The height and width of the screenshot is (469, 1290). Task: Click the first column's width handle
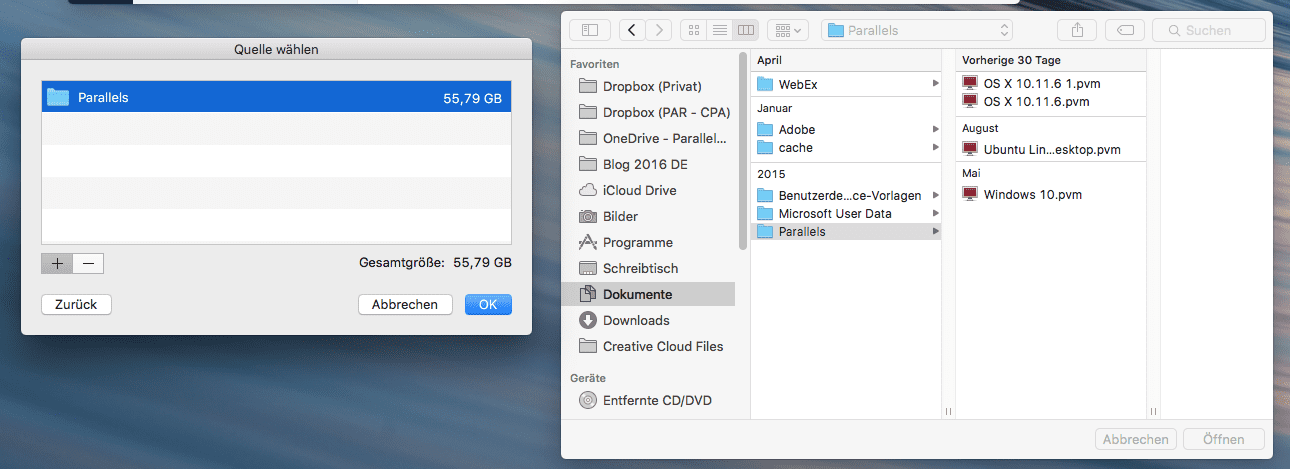[x=947, y=411]
